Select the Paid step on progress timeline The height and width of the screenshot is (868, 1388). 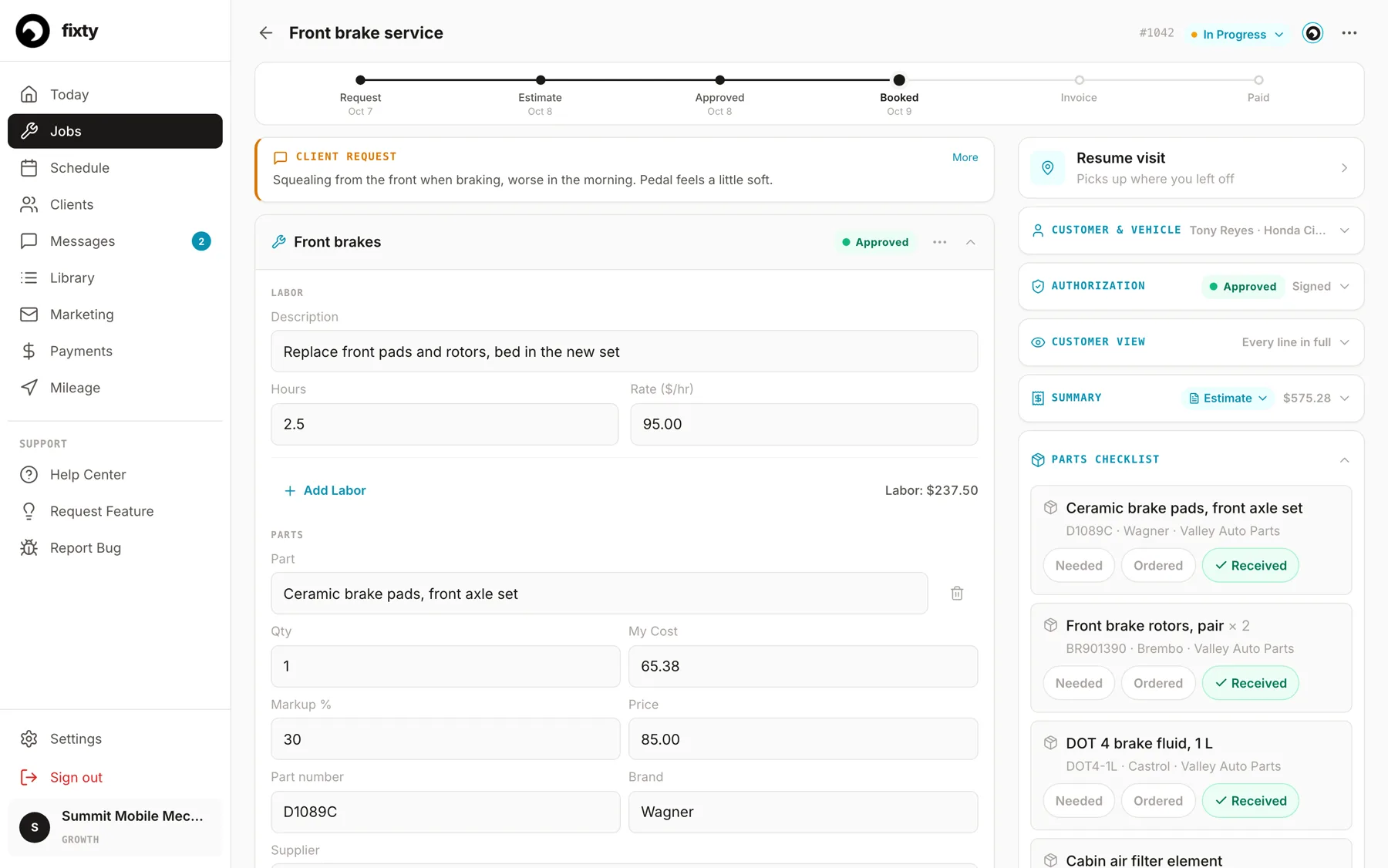[x=1258, y=89]
